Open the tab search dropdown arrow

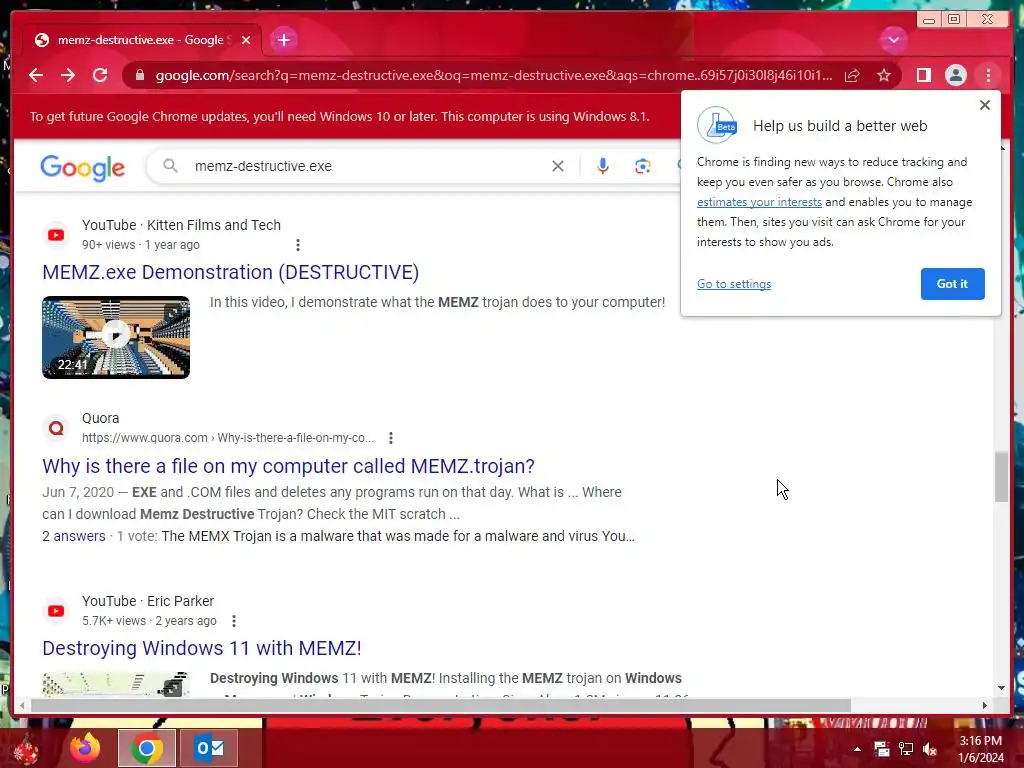tap(893, 40)
